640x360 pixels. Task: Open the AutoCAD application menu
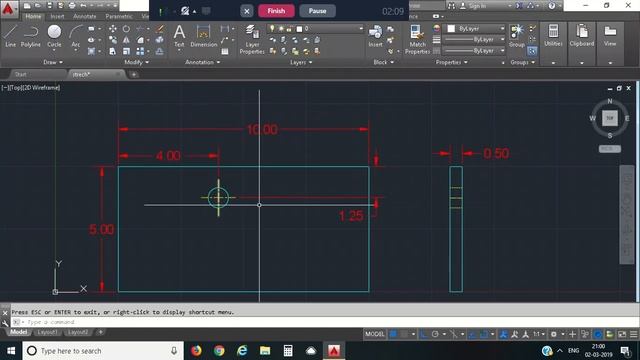(x=8, y=9)
